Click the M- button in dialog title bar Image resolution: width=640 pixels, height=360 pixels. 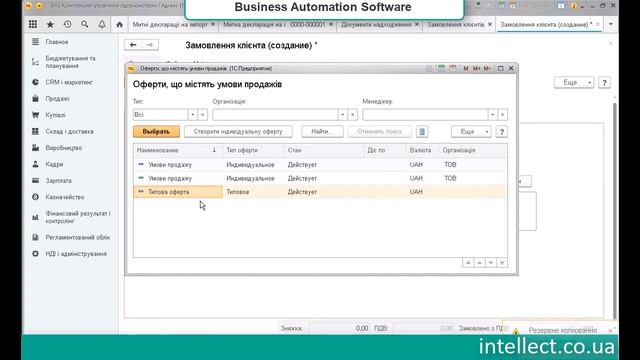pyautogui.click(x=487, y=68)
